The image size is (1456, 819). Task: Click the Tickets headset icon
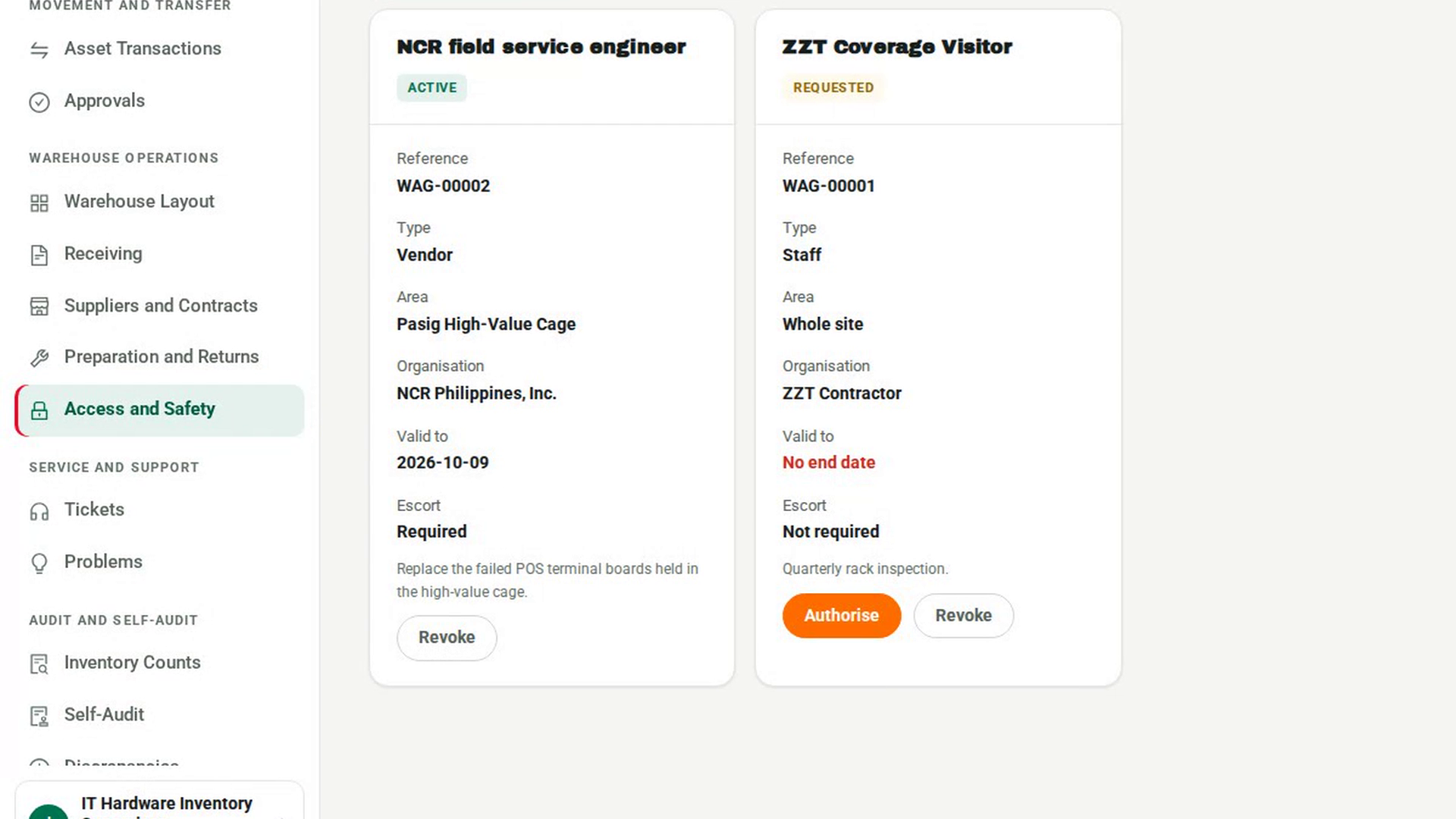(x=39, y=511)
